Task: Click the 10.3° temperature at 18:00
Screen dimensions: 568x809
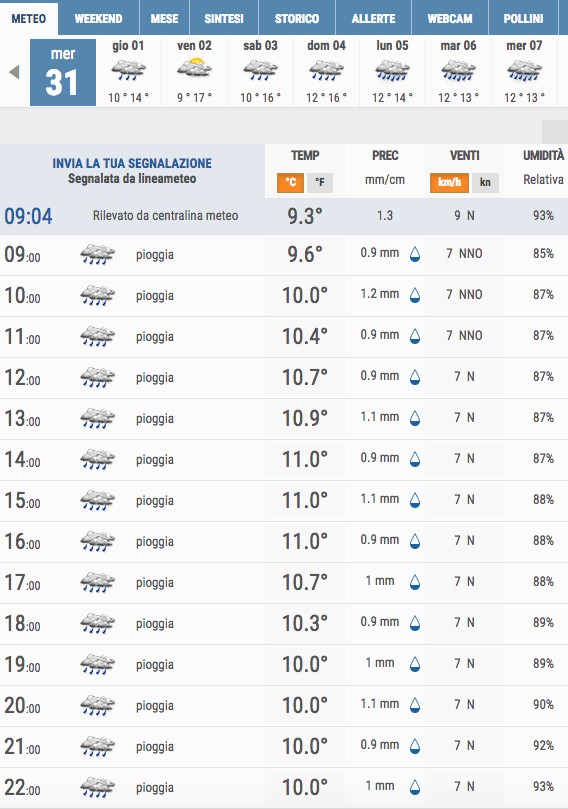Action: pyautogui.click(x=305, y=624)
